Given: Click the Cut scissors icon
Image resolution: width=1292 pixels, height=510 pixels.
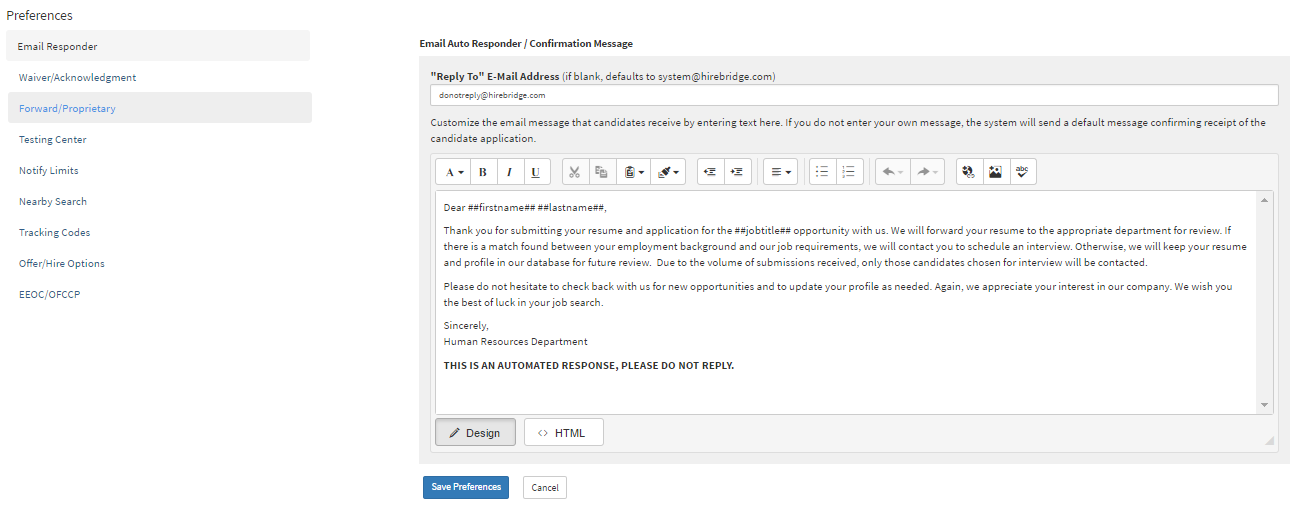Looking at the screenshot, I should tap(574, 172).
